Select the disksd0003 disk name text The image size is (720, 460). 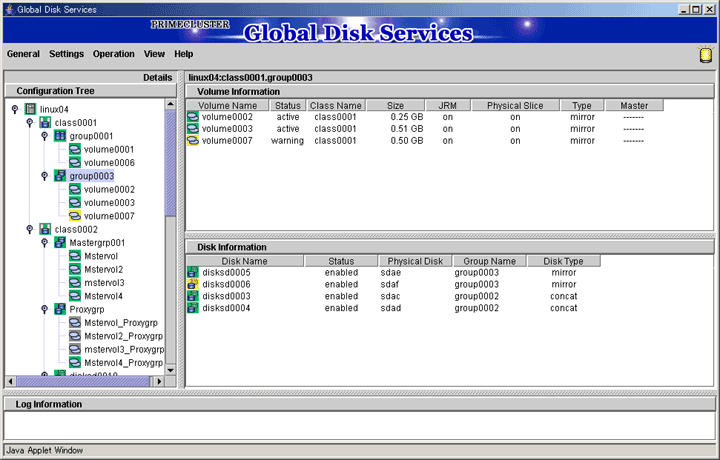226,297
